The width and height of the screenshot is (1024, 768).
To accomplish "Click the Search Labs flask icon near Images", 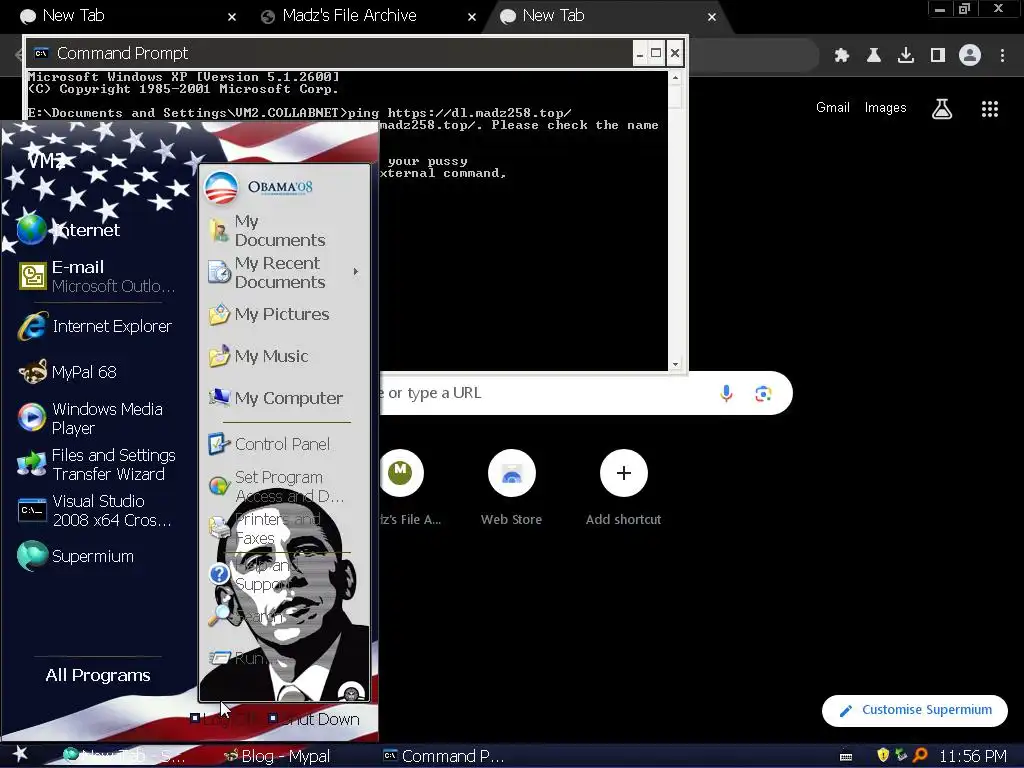I will [942, 108].
